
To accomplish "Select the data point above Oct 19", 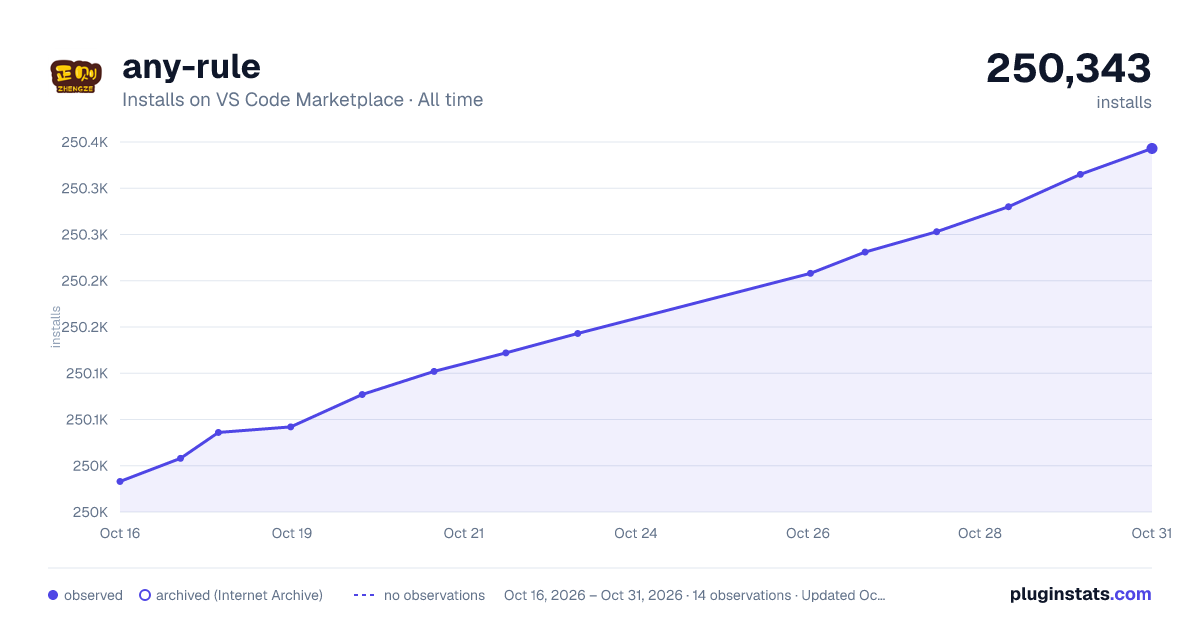I will coord(291,427).
